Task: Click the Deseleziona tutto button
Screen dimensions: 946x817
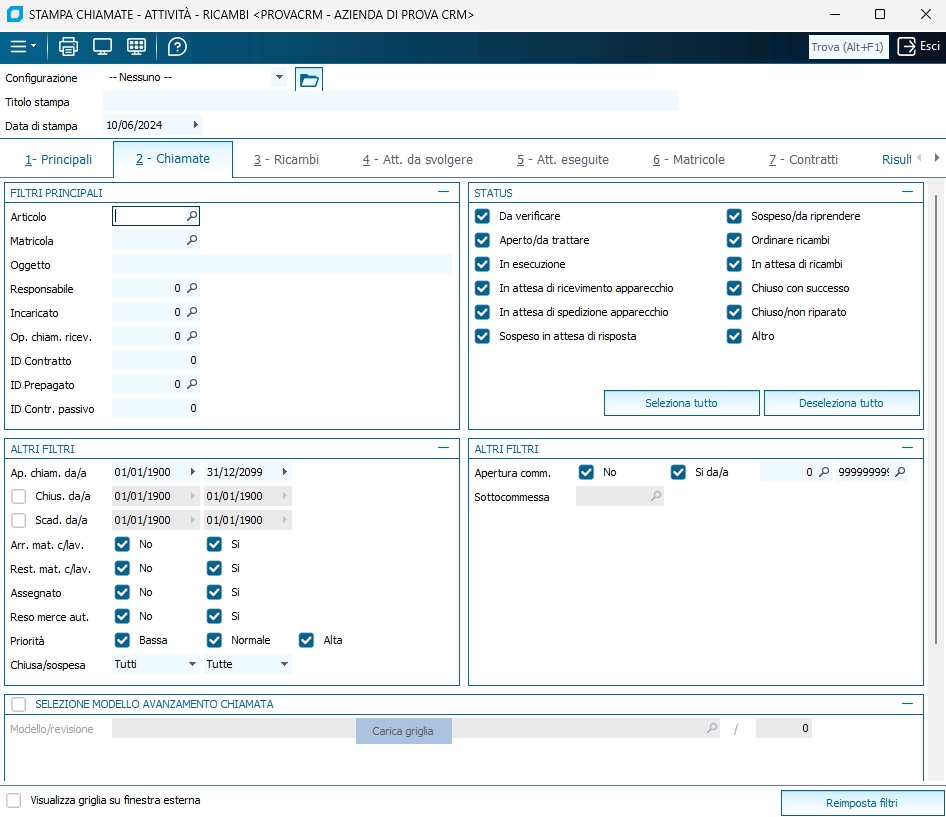Action: click(841, 403)
